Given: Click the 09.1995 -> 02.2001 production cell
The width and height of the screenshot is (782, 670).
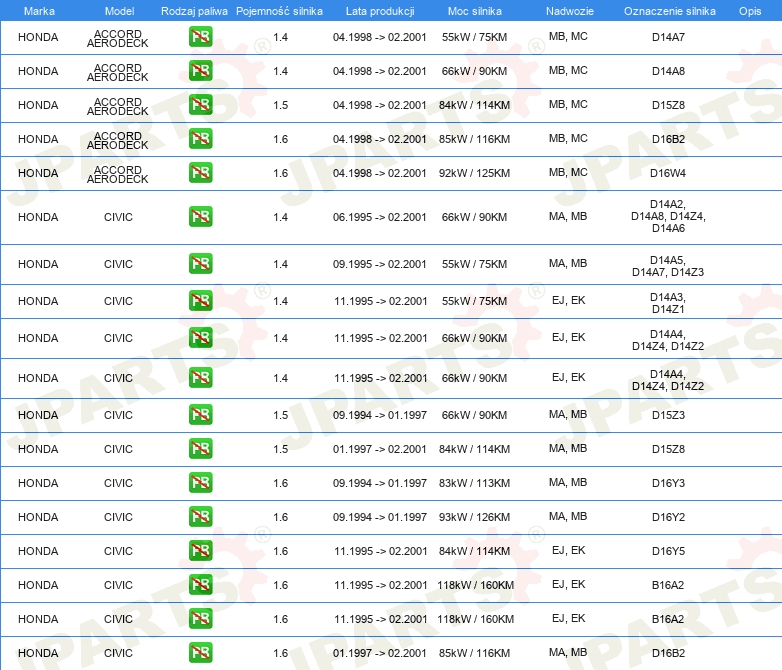Looking at the screenshot, I should pos(380,264).
